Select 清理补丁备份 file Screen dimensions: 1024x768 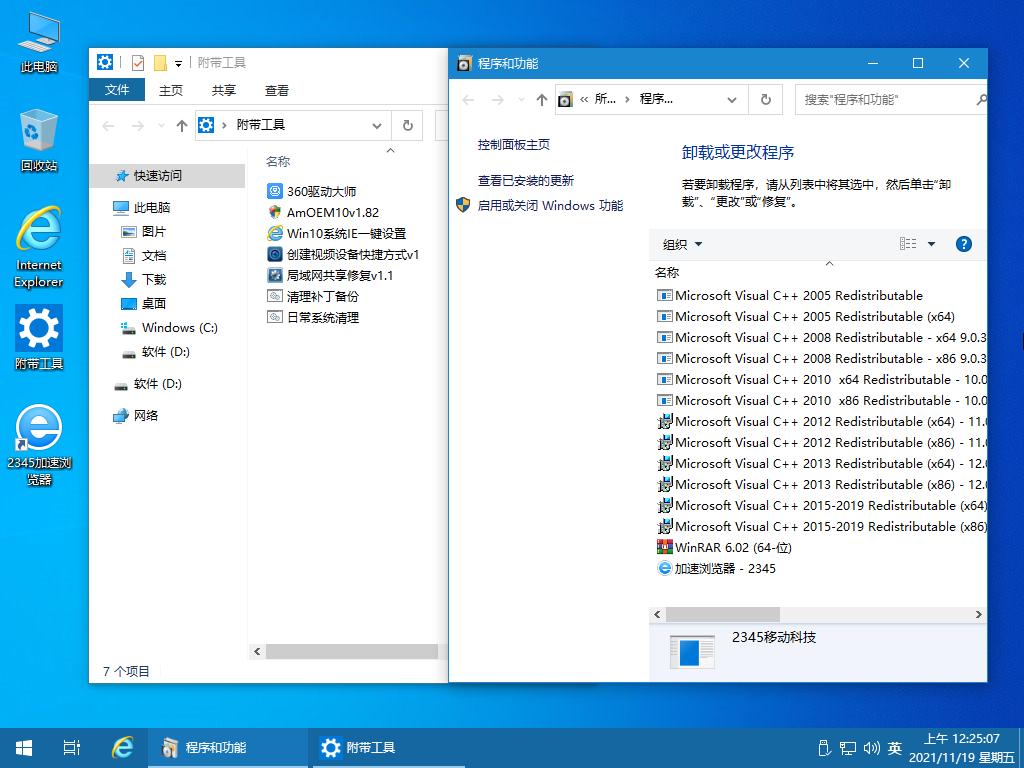pos(313,296)
